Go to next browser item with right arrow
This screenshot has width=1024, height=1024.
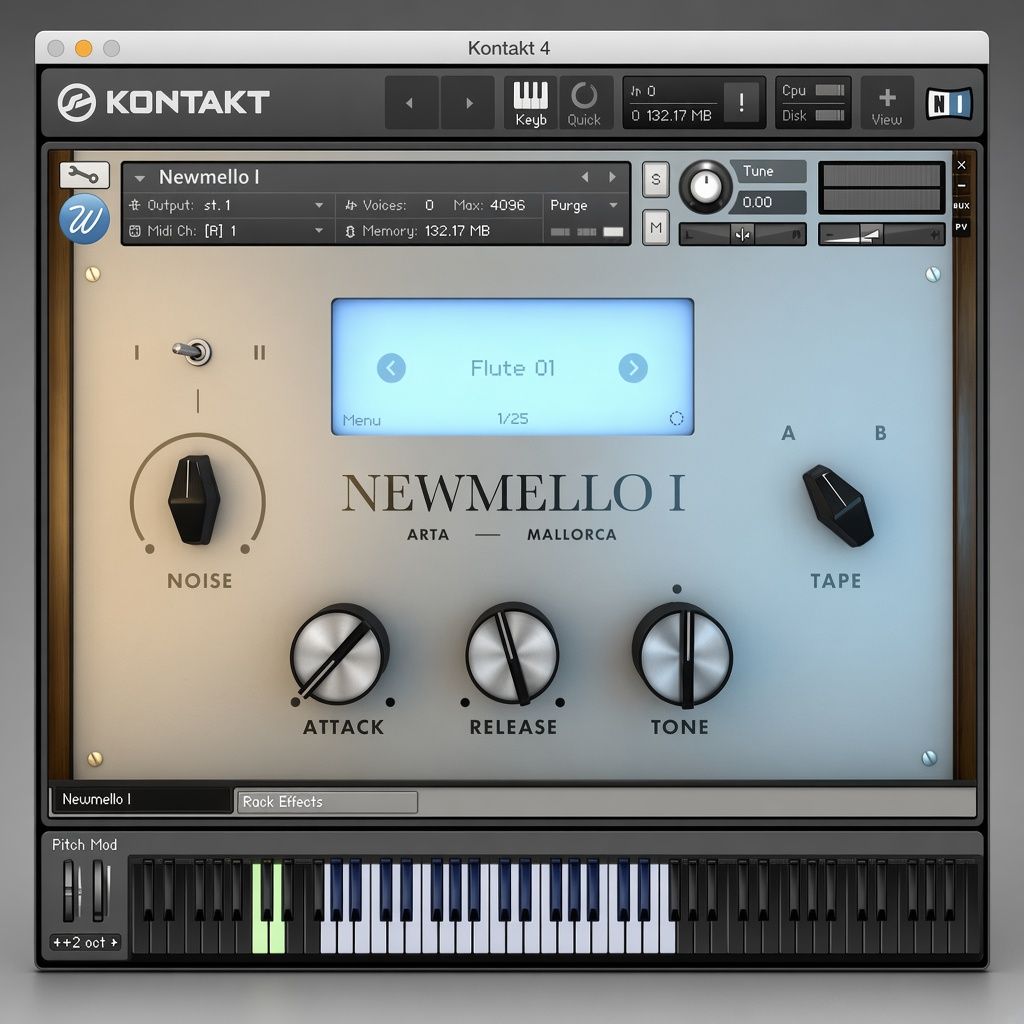(x=468, y=103)
